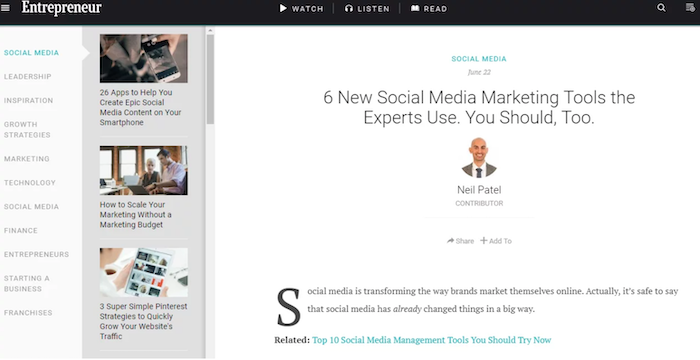The image size is (700, 360).
Task: Open the WATCH section
Action: click(308, 9)
